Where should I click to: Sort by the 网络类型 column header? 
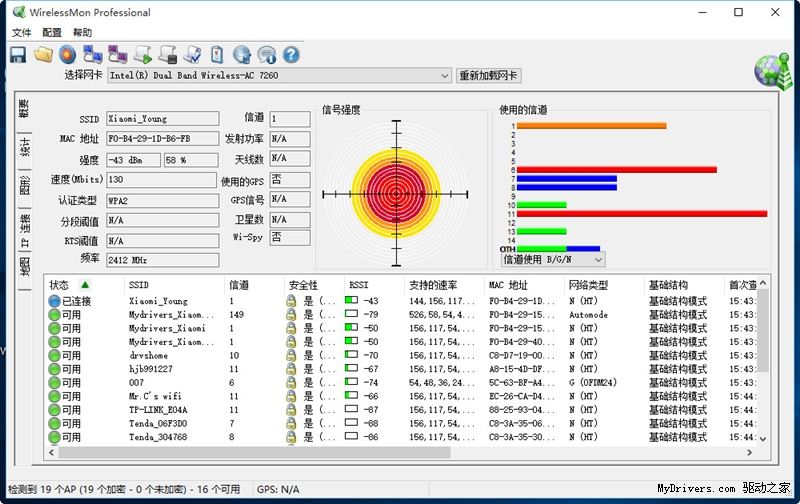(605, 285)
